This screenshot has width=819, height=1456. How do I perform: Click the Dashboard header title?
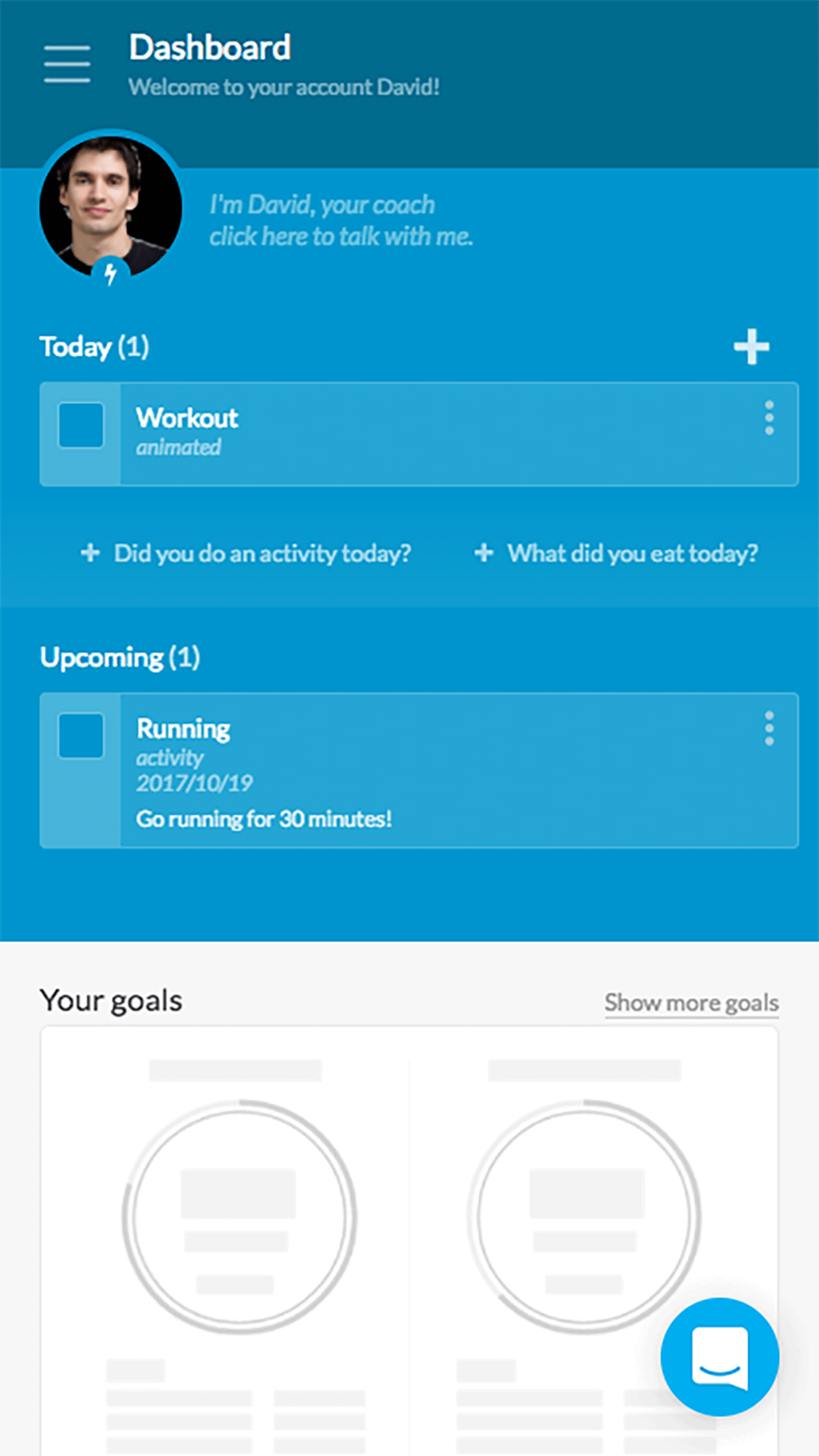coord(210,48)
